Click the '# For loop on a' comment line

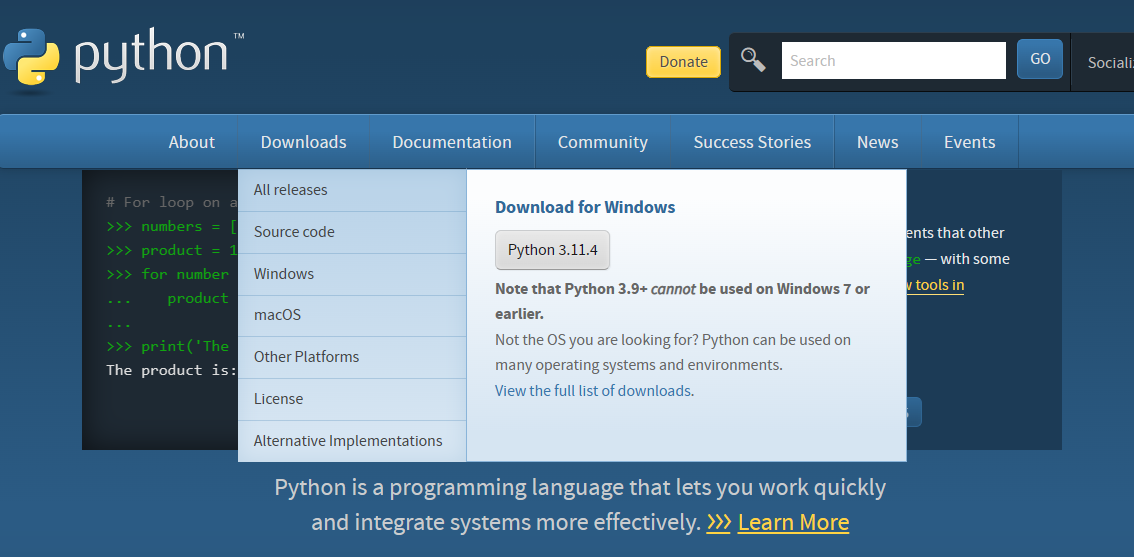171,203
